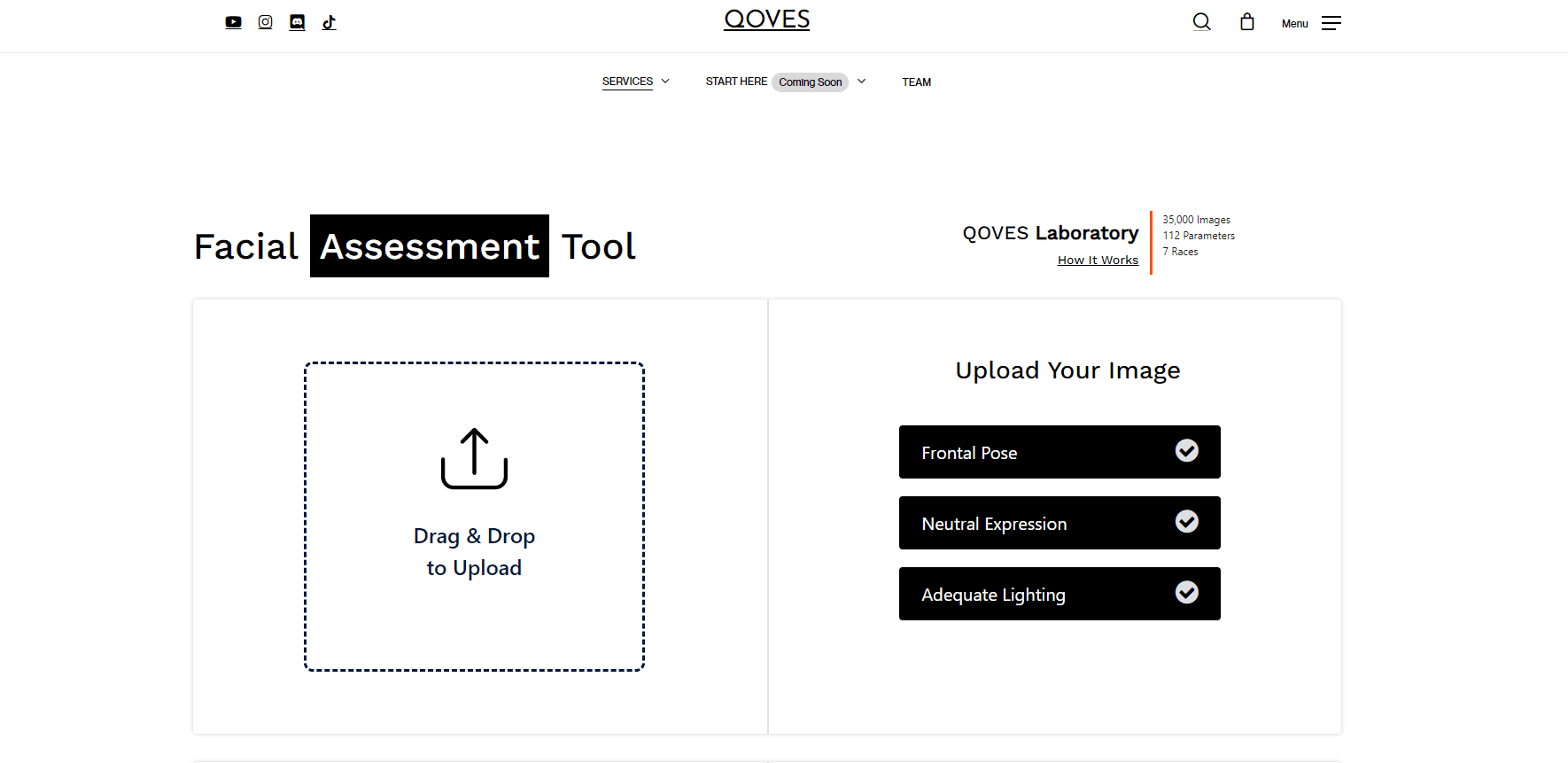Open the START HERE menu item
Screen dimensions: 1568x763
coord(736,82)
